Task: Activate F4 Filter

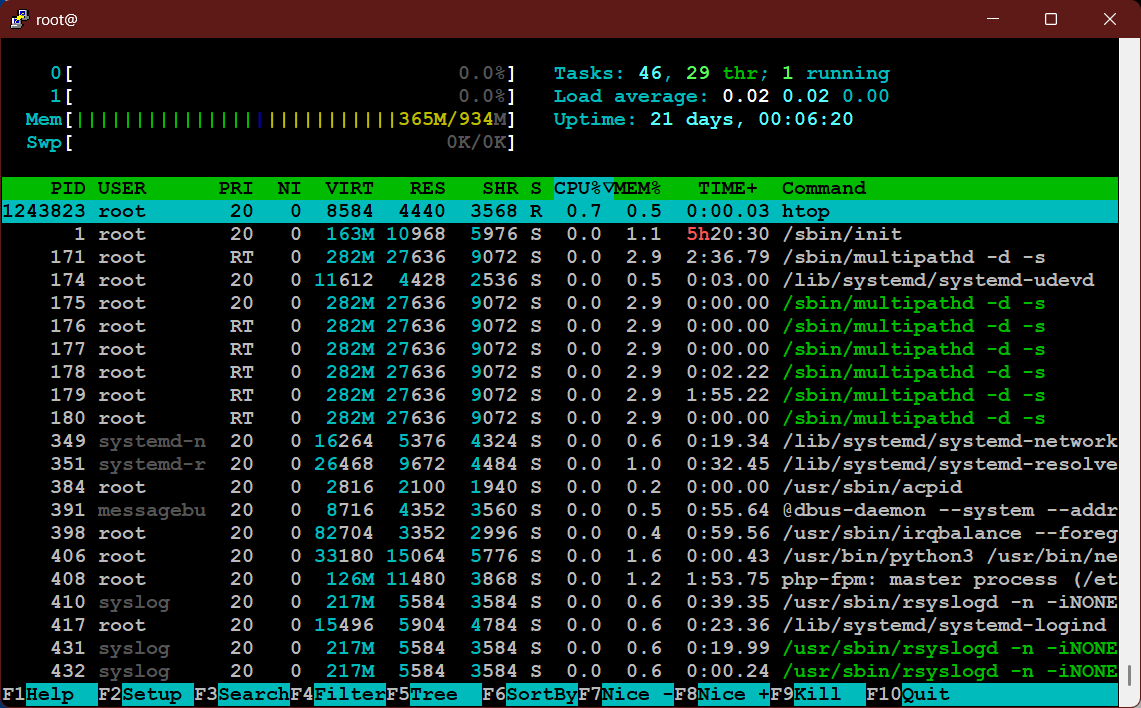Action: click(x=338, y=694)
